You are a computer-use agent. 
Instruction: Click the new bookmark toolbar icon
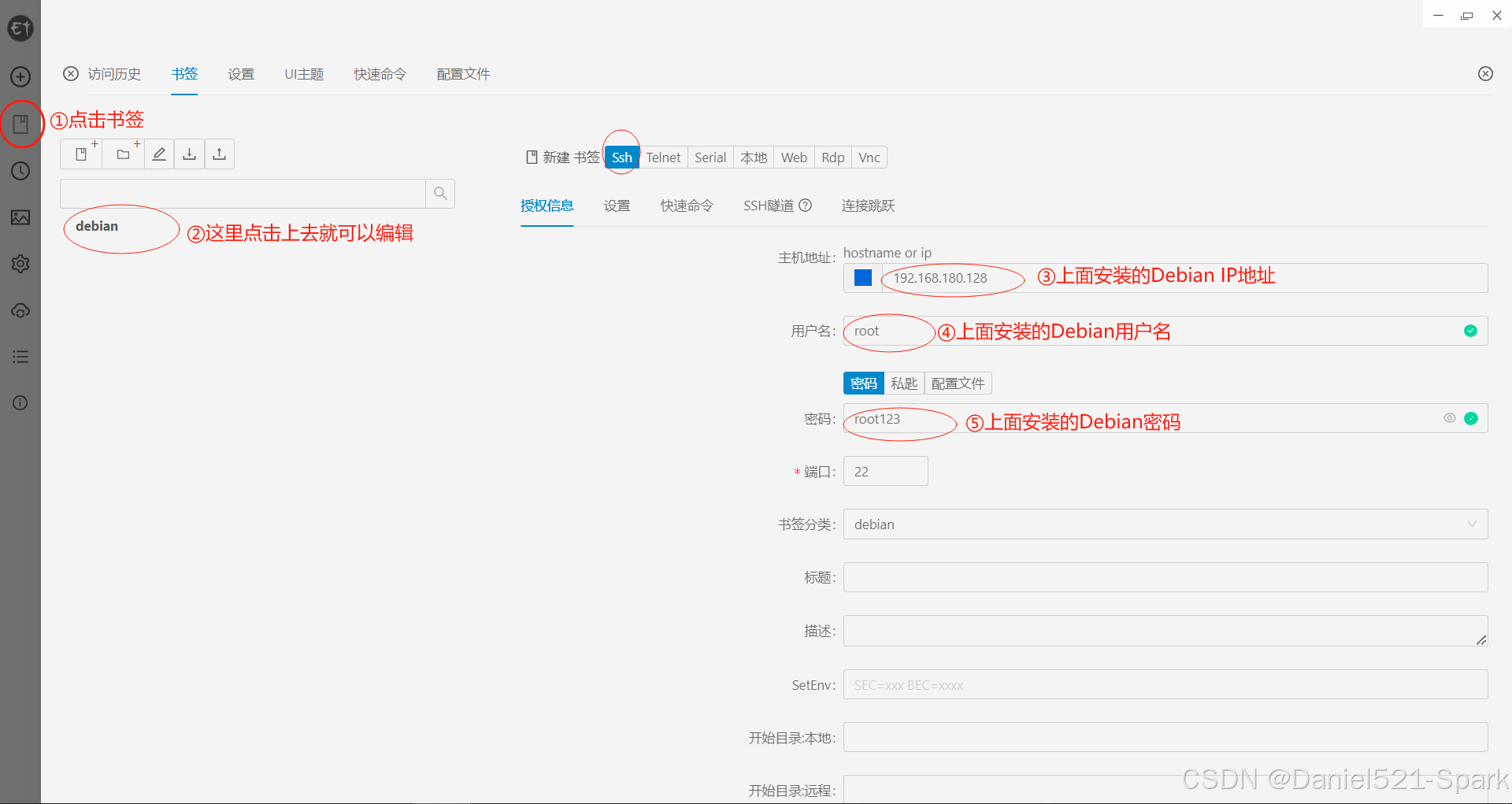[81, 154]
